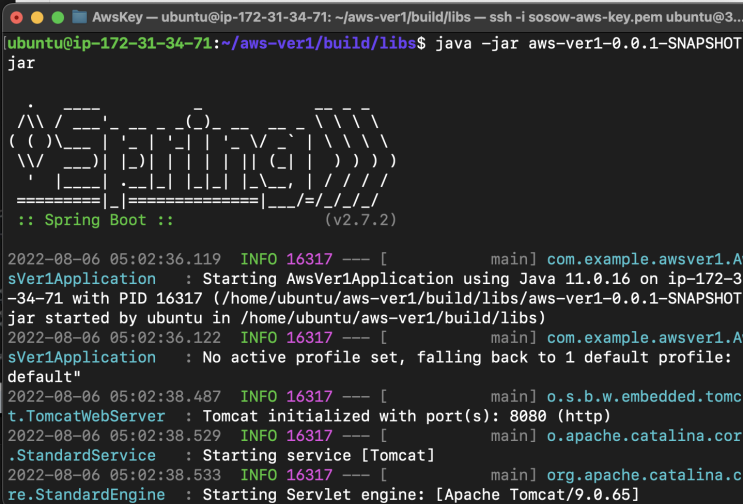Click the green ':: Spring Boot ::' label
This screenshot has height=504, width=743.
coord(96,220)
